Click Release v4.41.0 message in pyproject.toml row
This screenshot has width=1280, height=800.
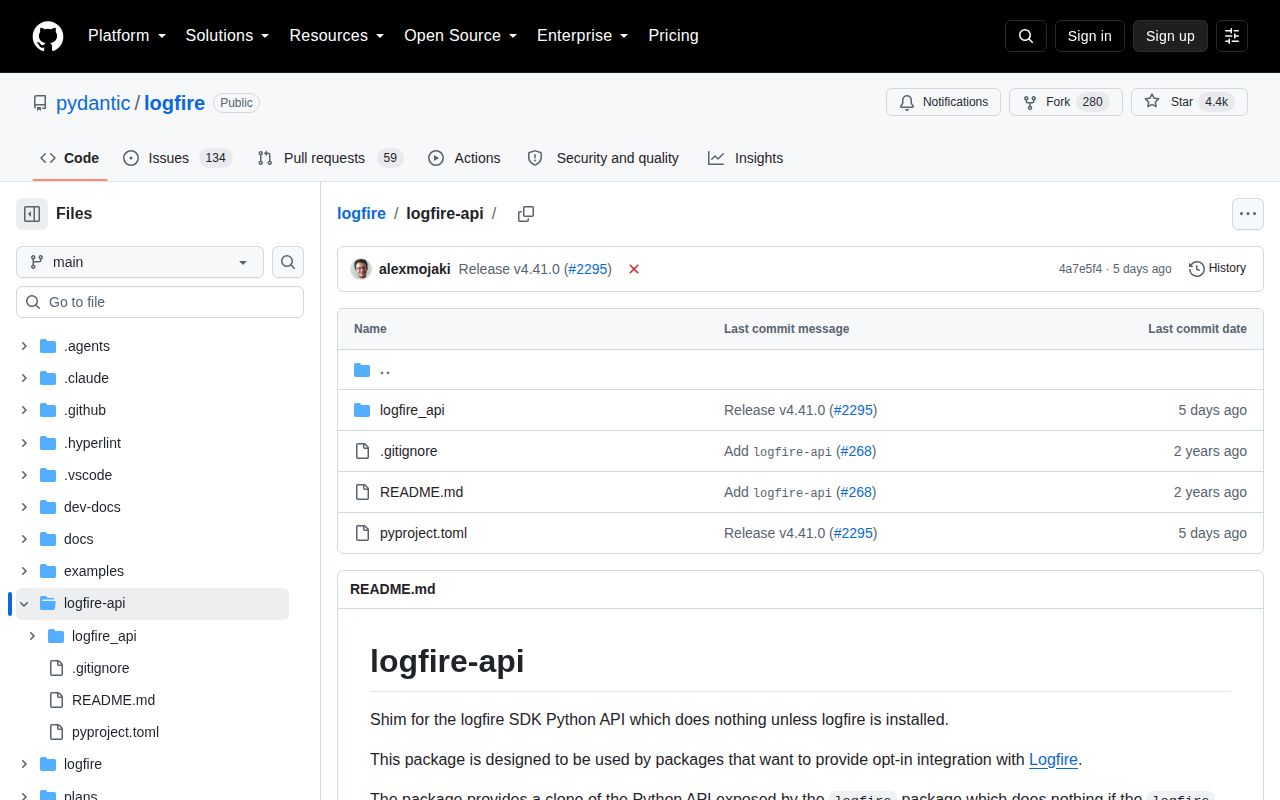point(775,533)
